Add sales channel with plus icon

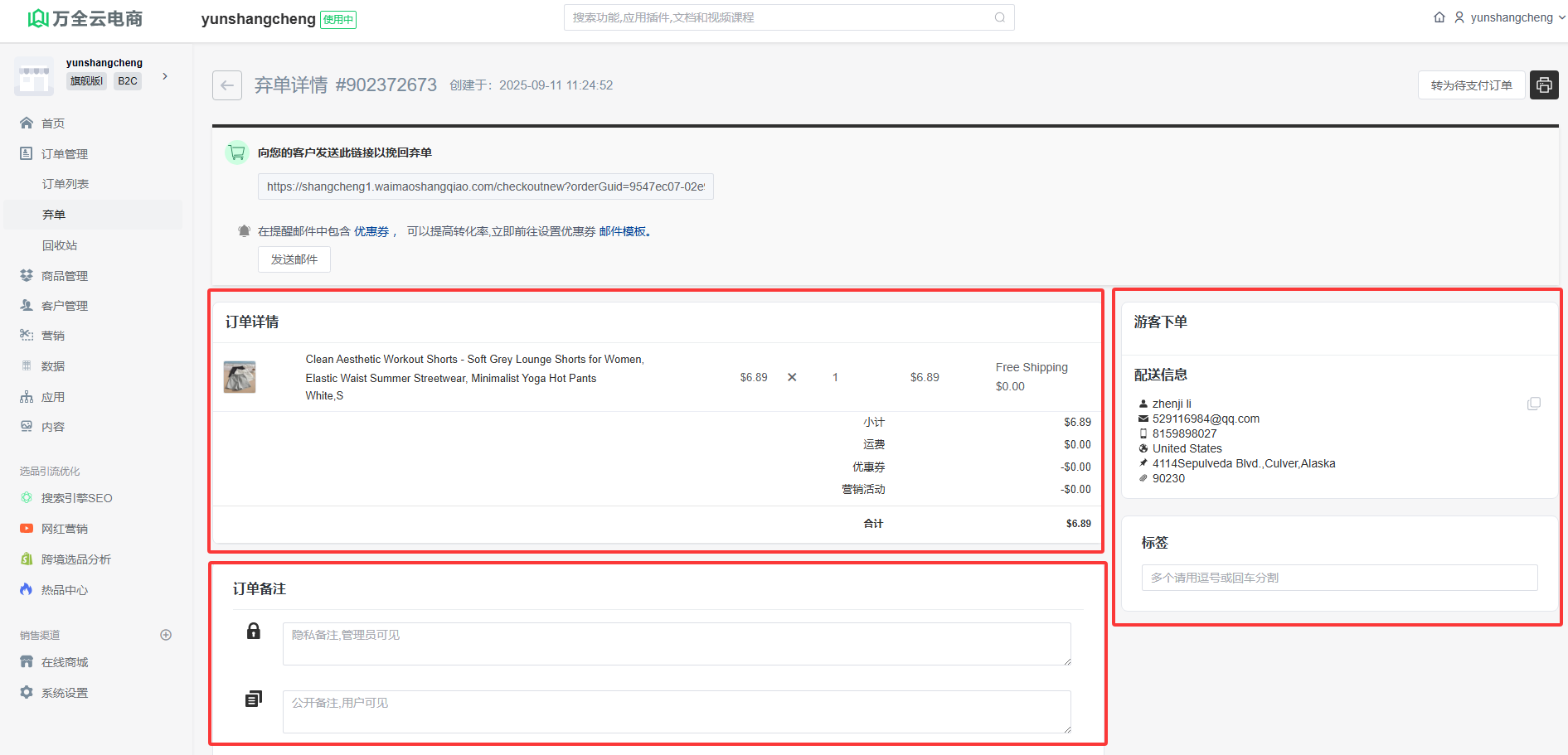(x=166, y=635)
